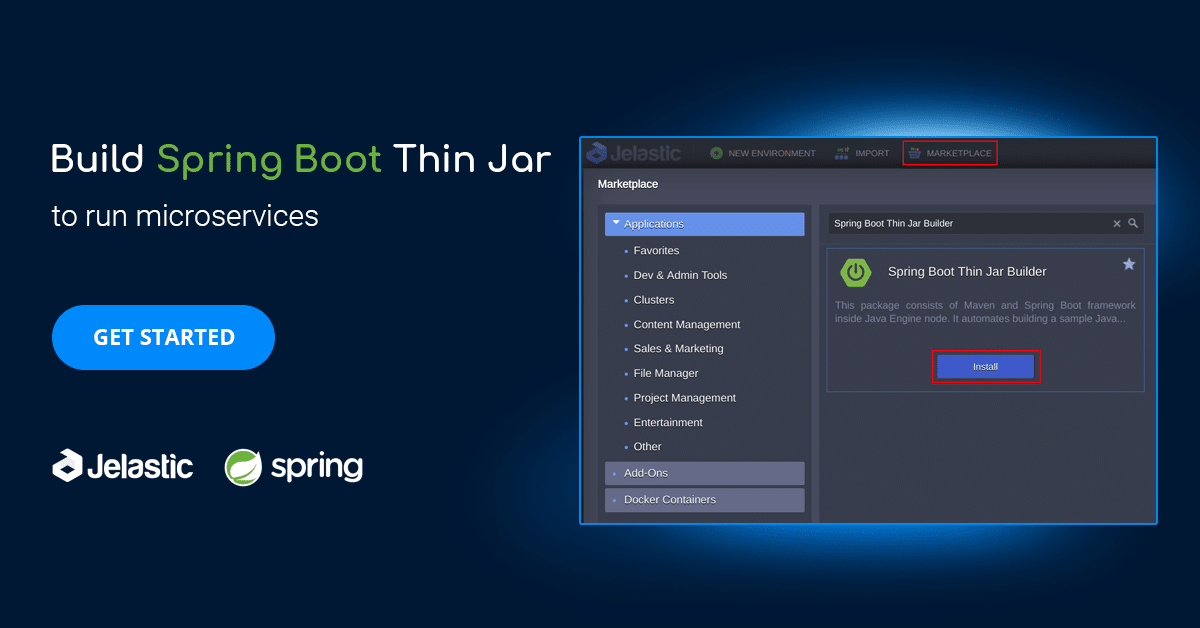This screenshot has width=1200, height=628.
Task: Select the Favorites category
Action: 656,250
